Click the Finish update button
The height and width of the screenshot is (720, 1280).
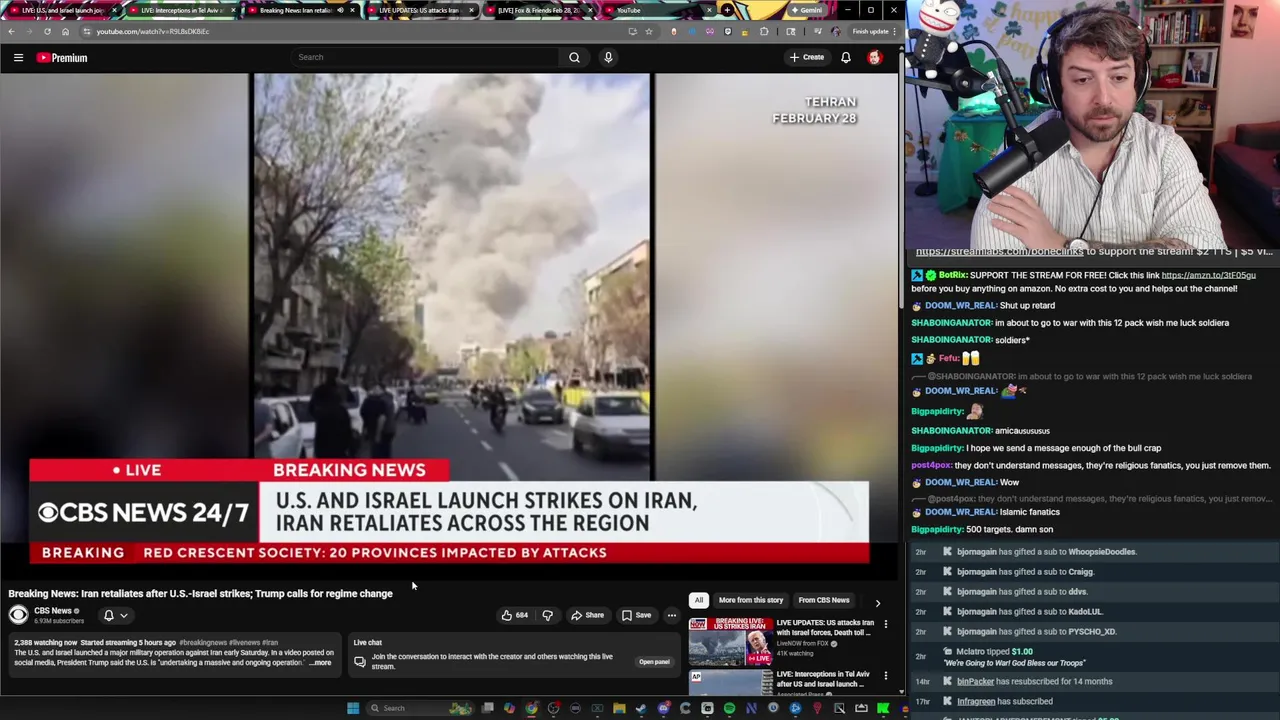[x=870, y=31]
